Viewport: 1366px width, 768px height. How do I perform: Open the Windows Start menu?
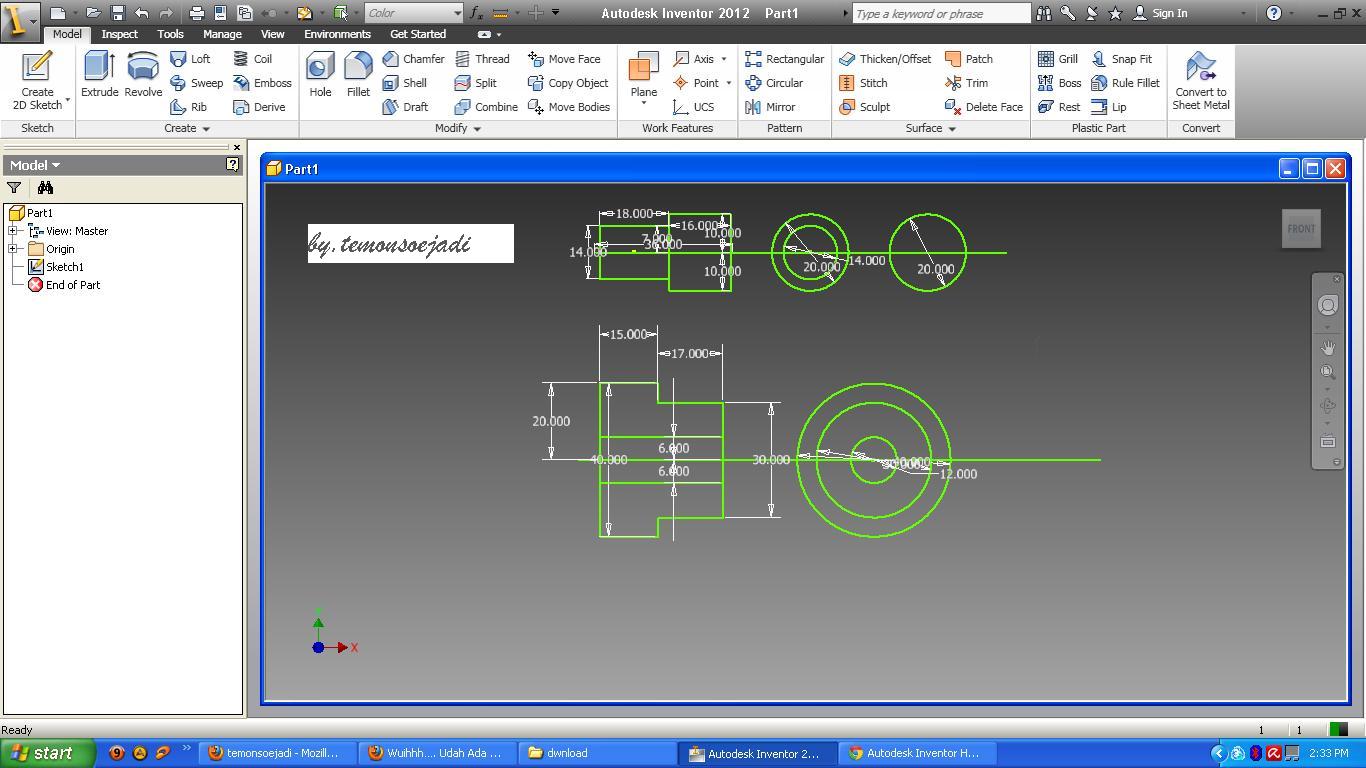point(42,753)
